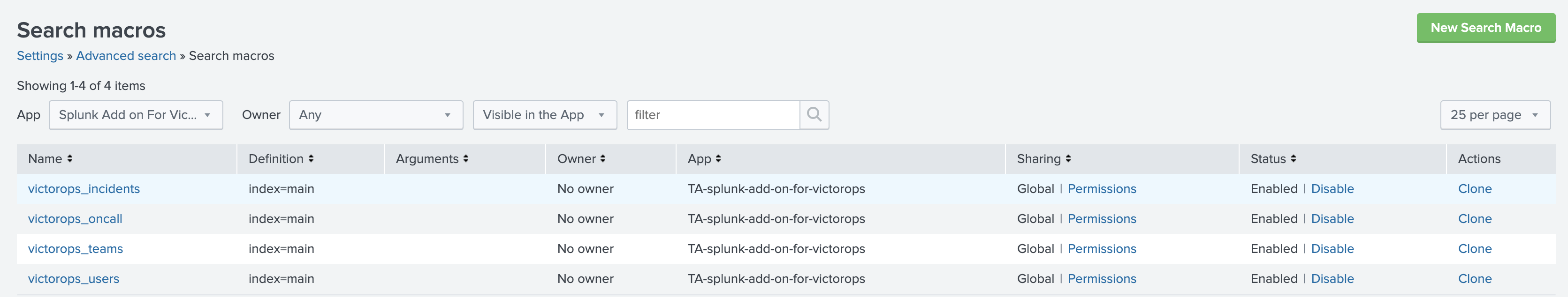Sort table by Owner column
This screenshot has width=1568, height=297.
(x=581, y=158)
